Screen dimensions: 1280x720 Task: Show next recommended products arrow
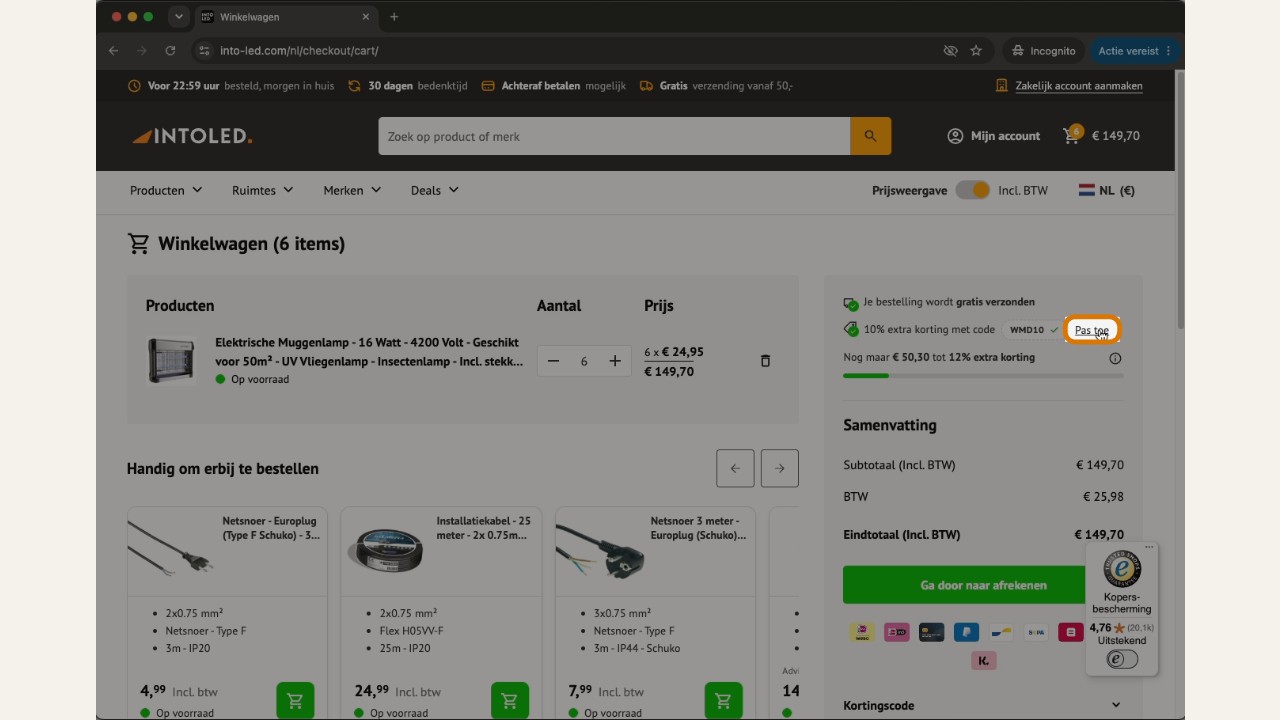coord(779,468)
